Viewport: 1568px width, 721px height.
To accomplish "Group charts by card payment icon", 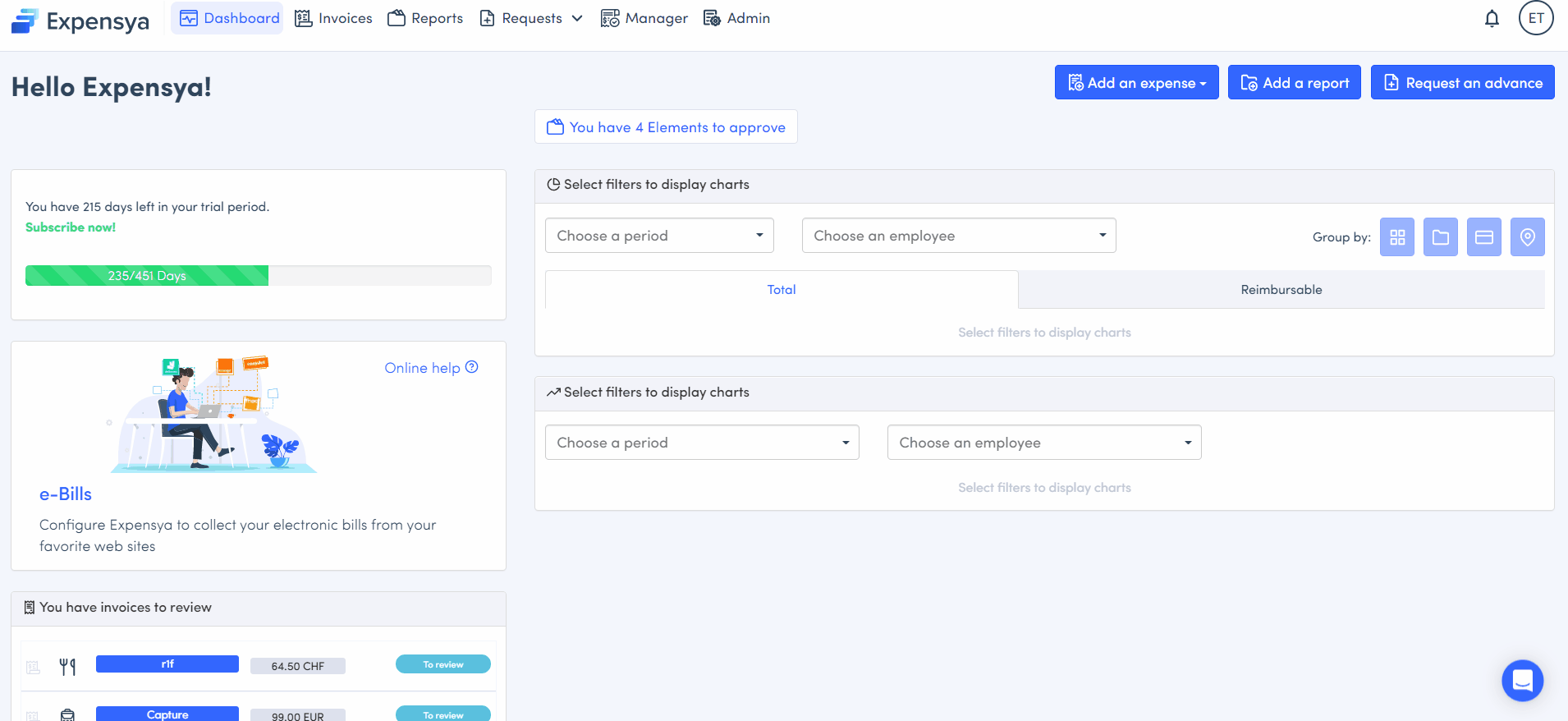I will [x=1483, y=237].
